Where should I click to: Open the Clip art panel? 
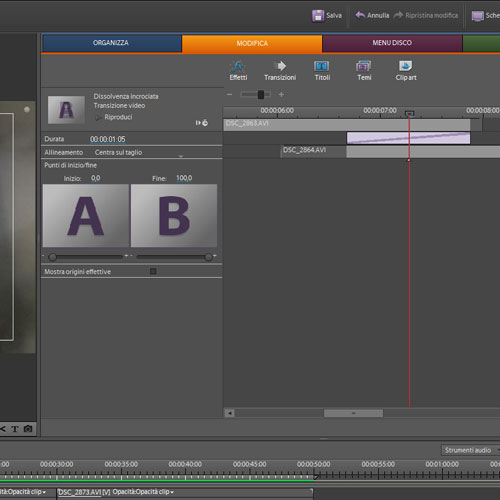[406, 70]
